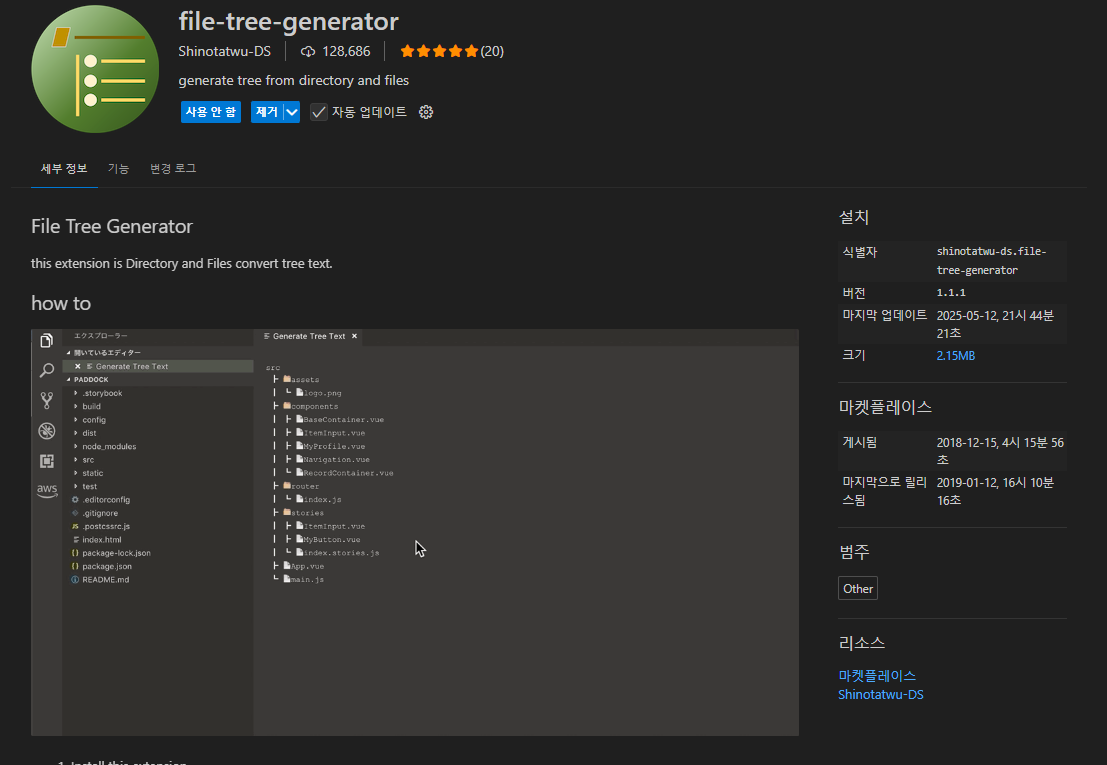Click 2018-12-15 published date value
The width and height of the screenshot is (1107, 765).
[x=1000, y=451]
